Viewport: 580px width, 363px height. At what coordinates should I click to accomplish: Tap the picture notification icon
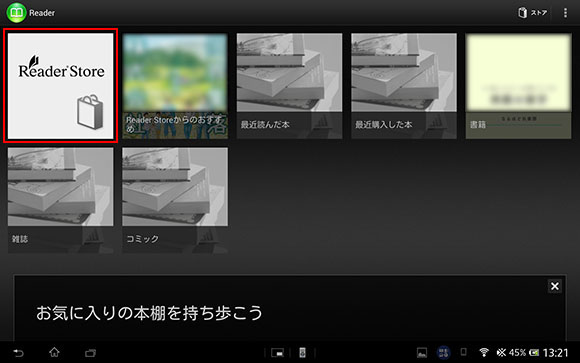(x=422, y=353)
